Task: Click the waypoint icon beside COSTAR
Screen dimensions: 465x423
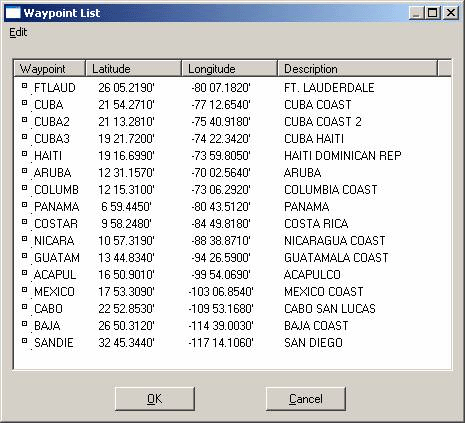Action: (x=24, y=222)
